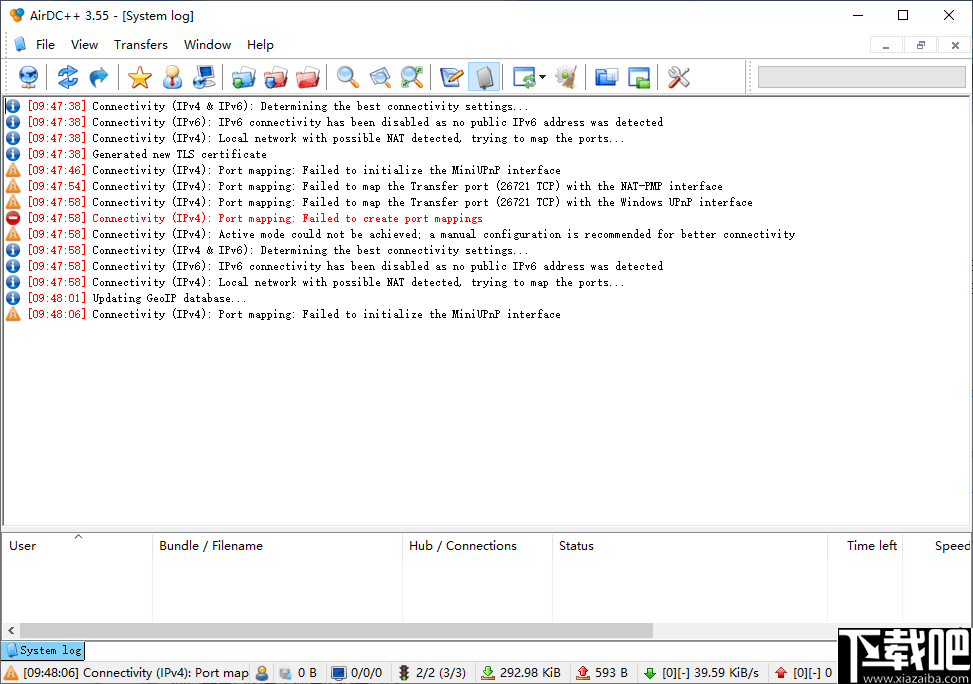This screenshot has height=684, width=973.
Task: Click the Reconnect toolbar icon
Action: (68, 78)
